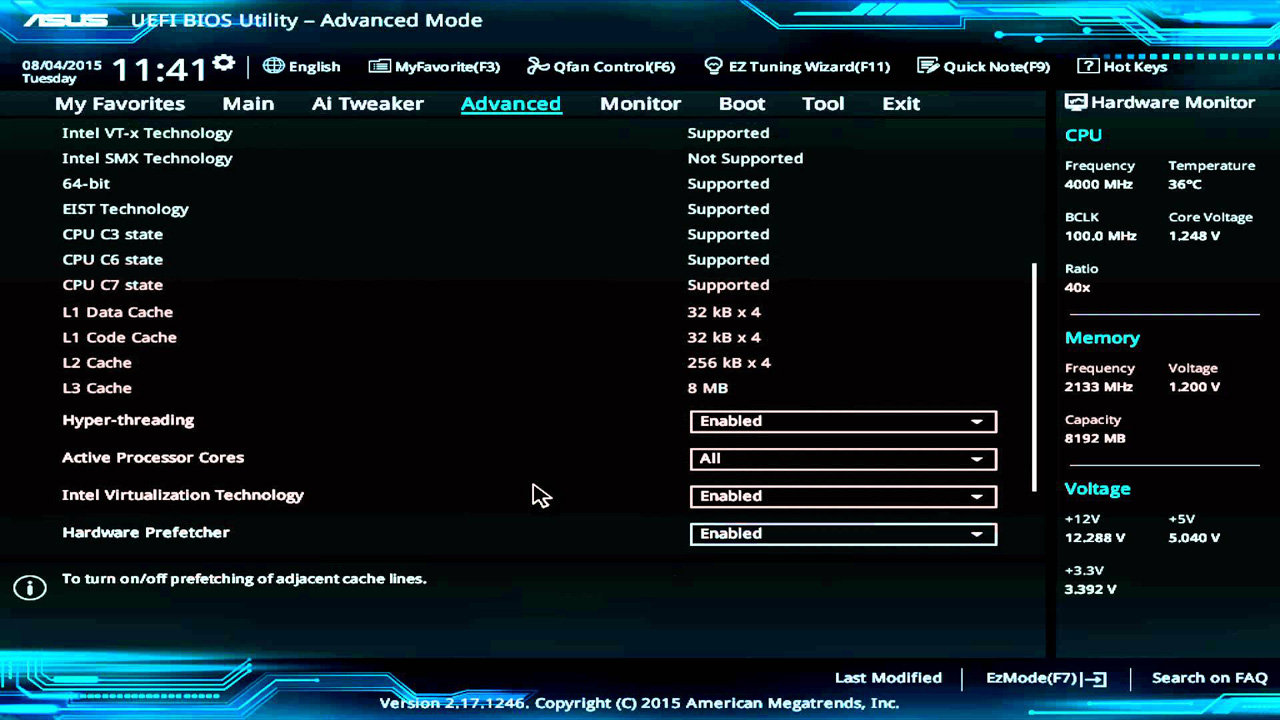Switch to the Main tab
1280x720 pixels.
point(248,104)
